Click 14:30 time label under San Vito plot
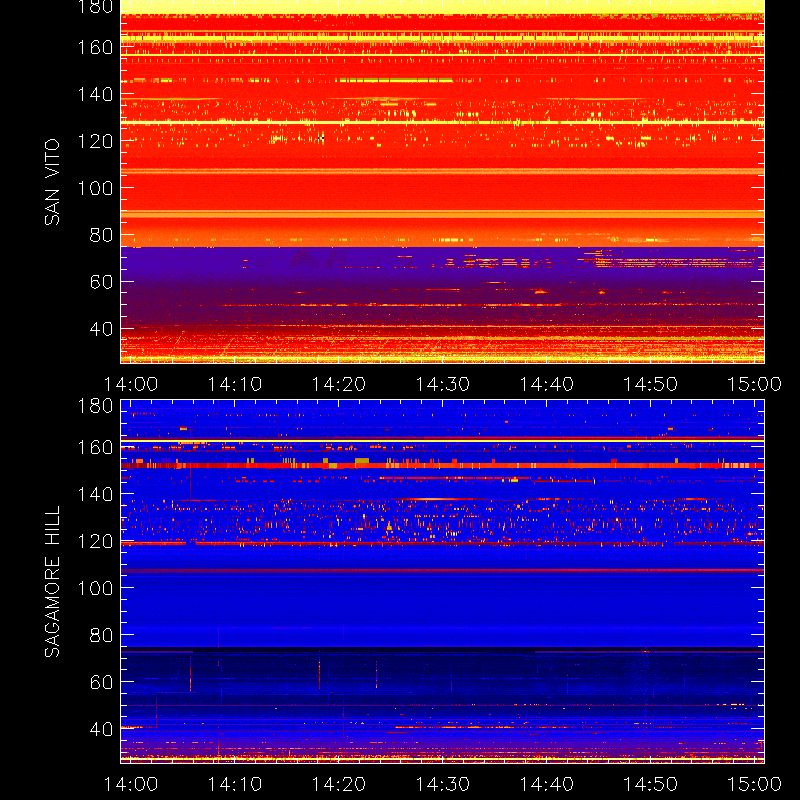 (442, 384)
